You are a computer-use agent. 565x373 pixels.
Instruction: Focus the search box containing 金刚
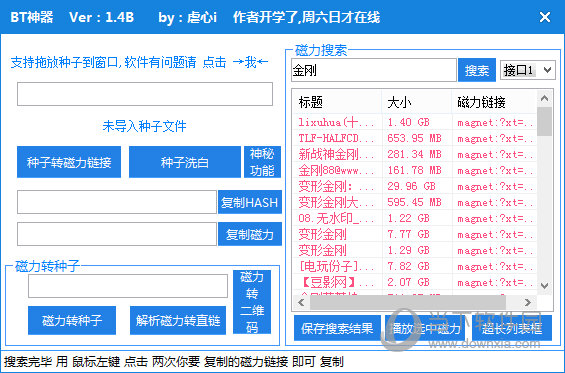pyautogui.click(x=374, y=70)
